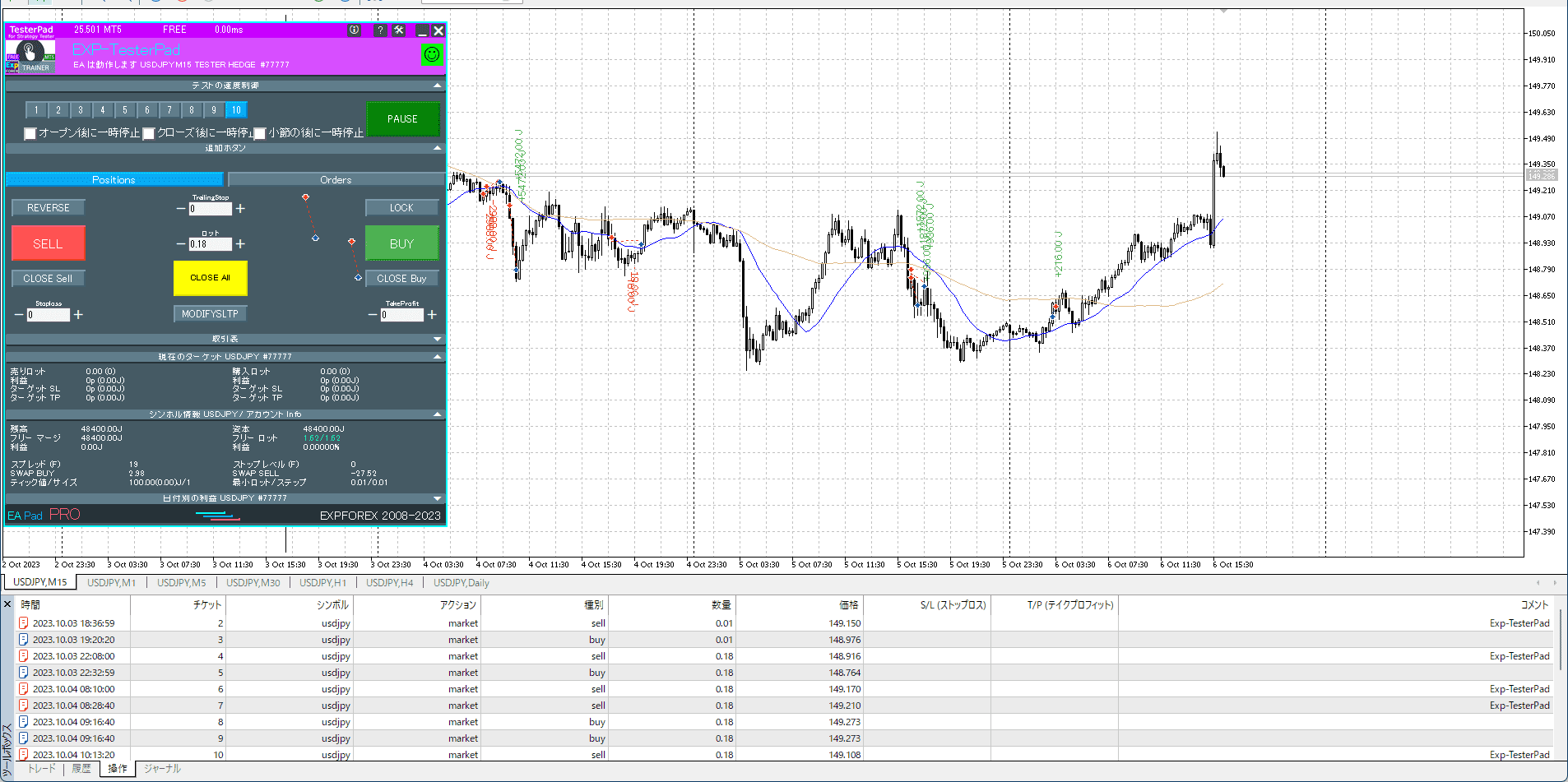The height and width of the screenshot is (782, 1568).
Task: Switch to the Orders tab
Action: point(336,179)
